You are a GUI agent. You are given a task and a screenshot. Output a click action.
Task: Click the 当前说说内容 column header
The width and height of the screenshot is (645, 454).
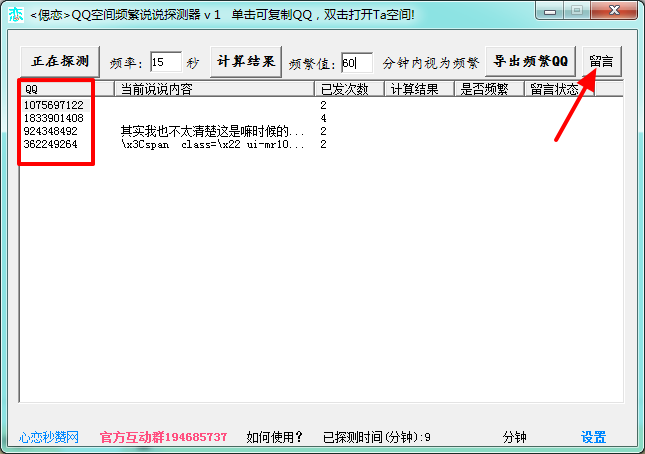point(215,89)
